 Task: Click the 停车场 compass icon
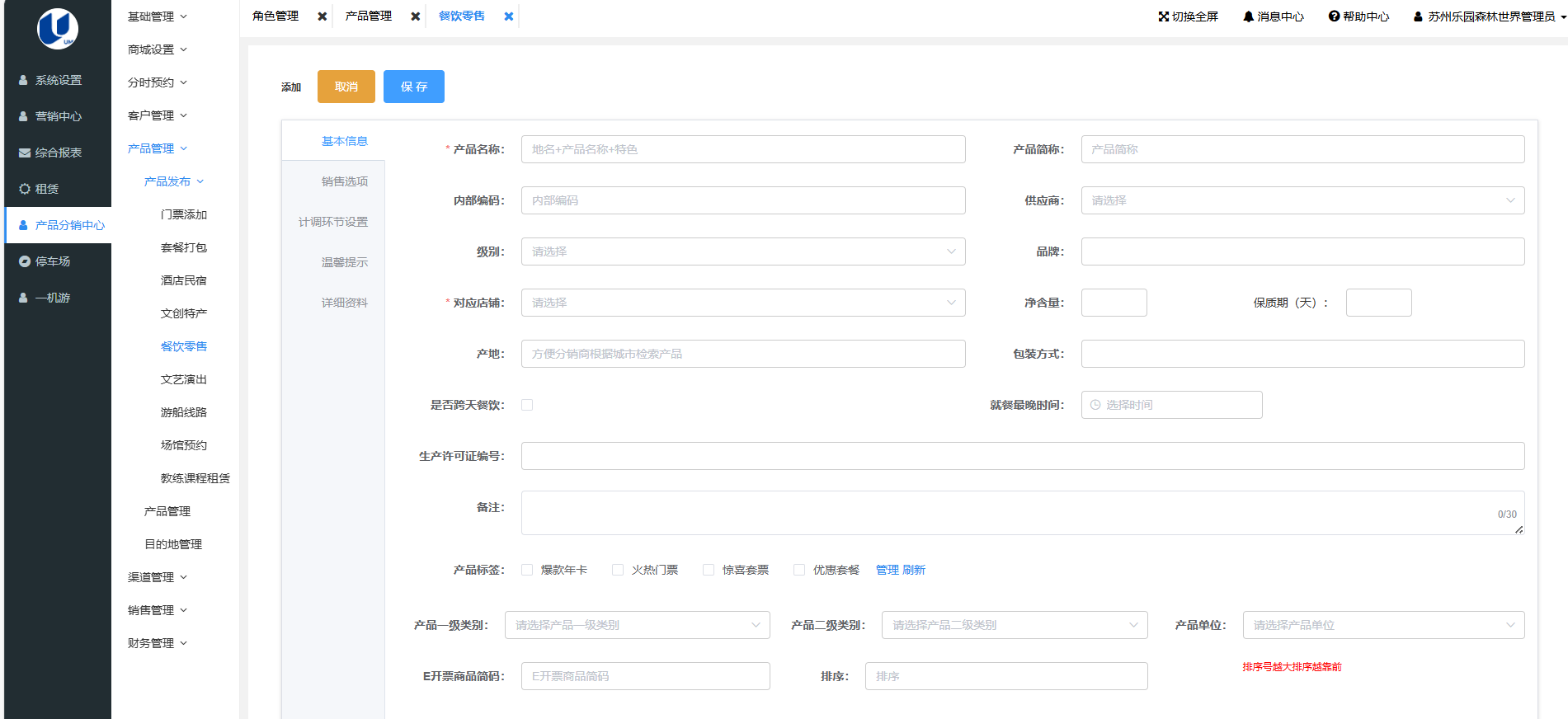pos(24,261)
